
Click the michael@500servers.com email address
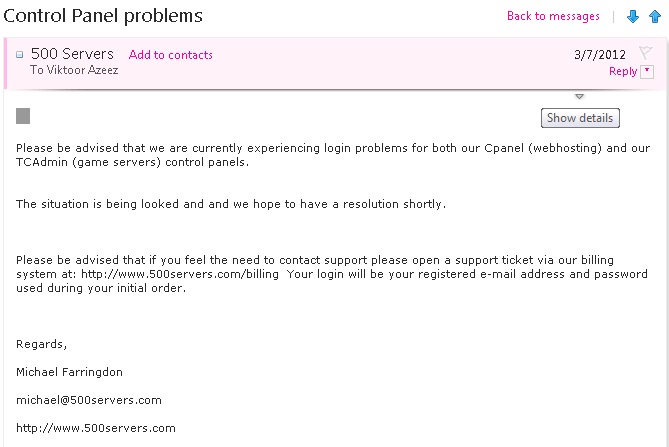[89, 400]
